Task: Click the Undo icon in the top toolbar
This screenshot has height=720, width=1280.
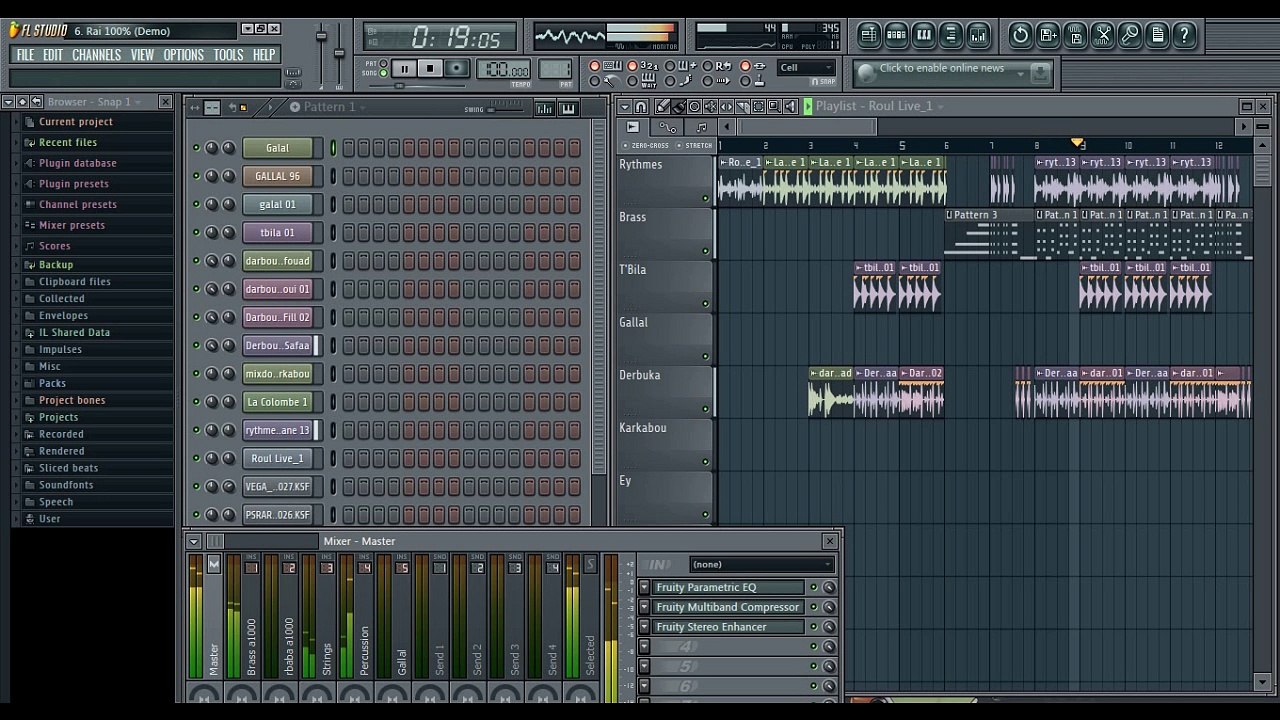Action: click(x=1020, y=35)
